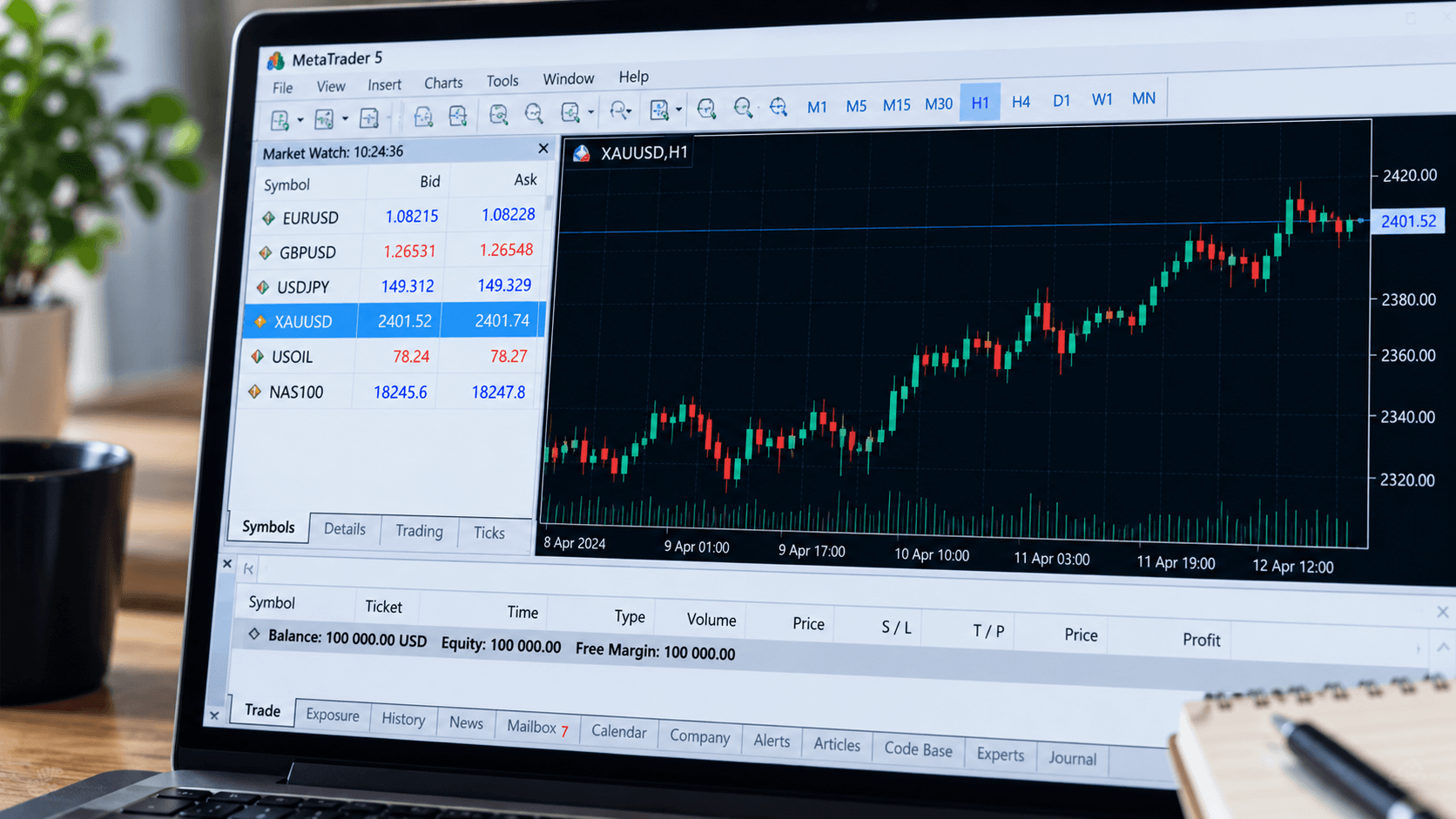Viewport: 1456px width, 819px height.
Task: Click the diamond icon beside Balance
Action: tap(253, 634)
